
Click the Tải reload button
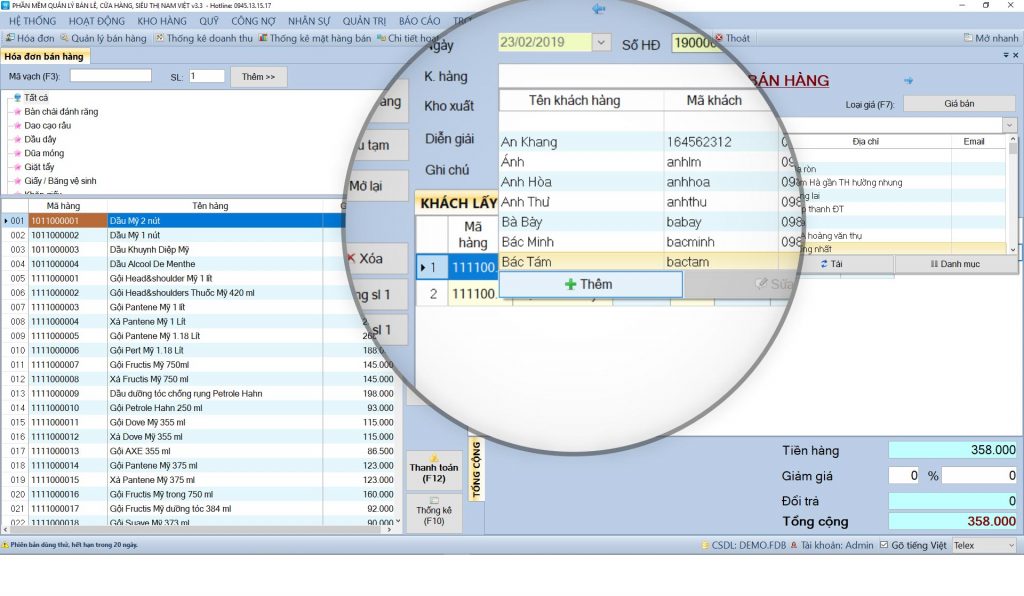point(831,264)
